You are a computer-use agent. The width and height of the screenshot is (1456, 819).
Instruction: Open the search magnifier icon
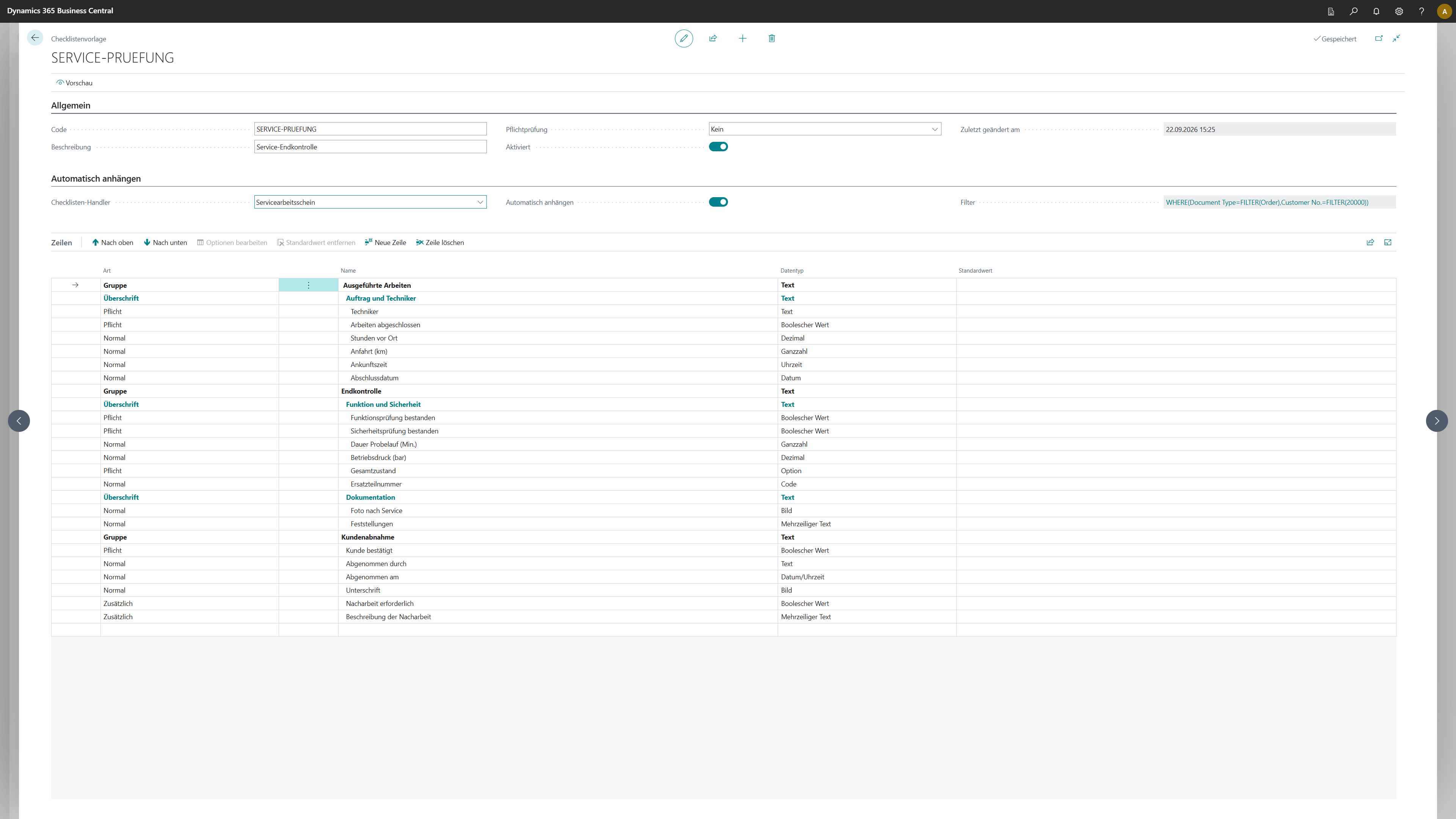tap(1354, 11)
